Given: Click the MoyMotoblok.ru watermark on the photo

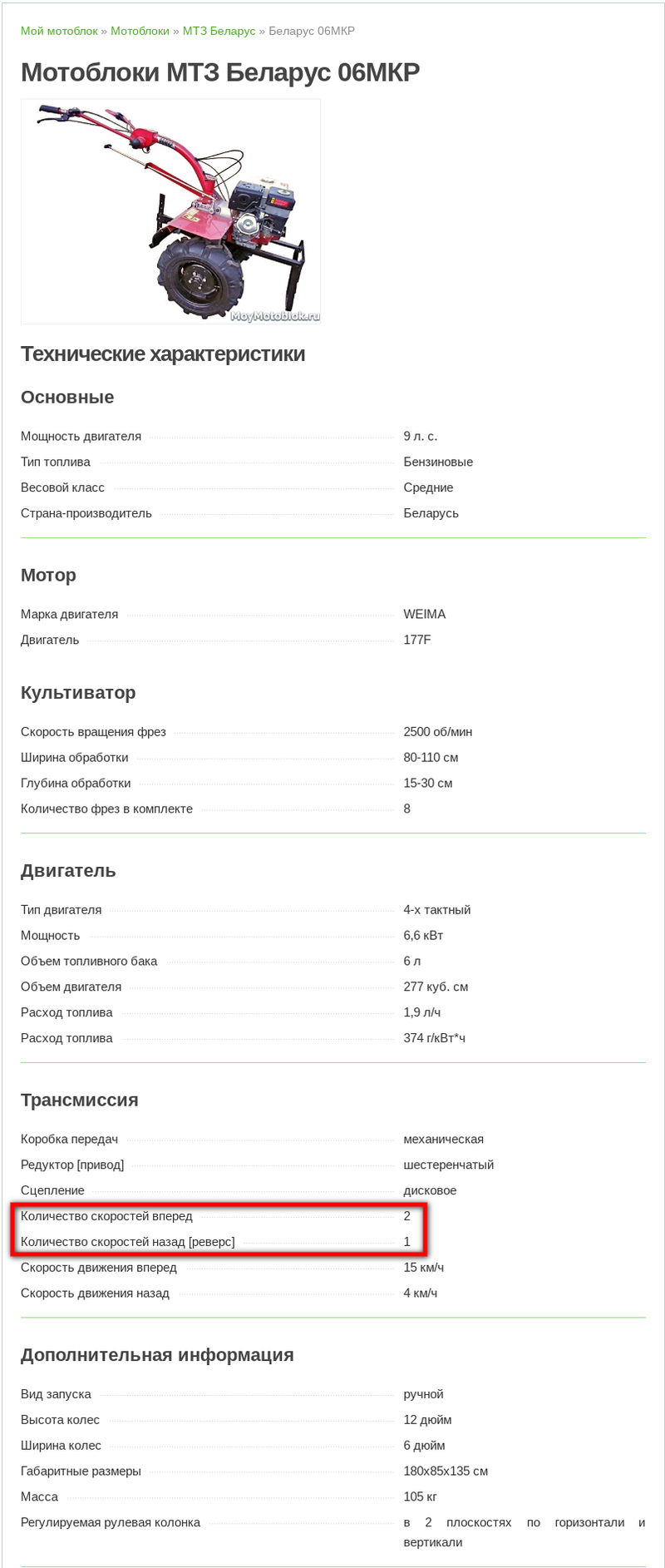Looking at the screenshot, I should [275, 316].
